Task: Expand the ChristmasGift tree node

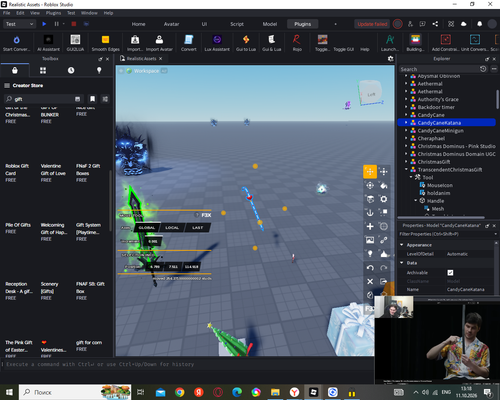Action: coord(406,162)
